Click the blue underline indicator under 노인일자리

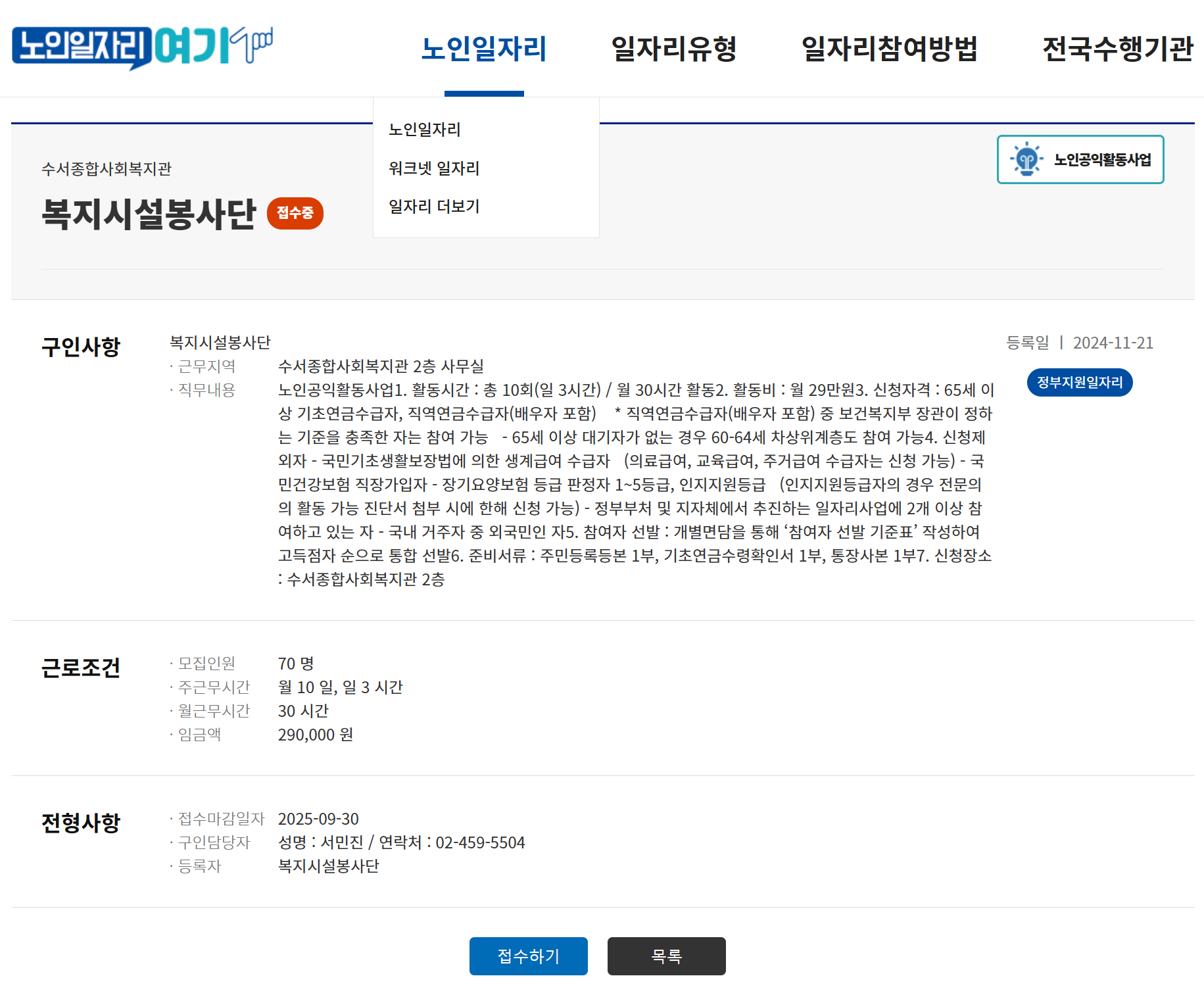click(484, 94)
